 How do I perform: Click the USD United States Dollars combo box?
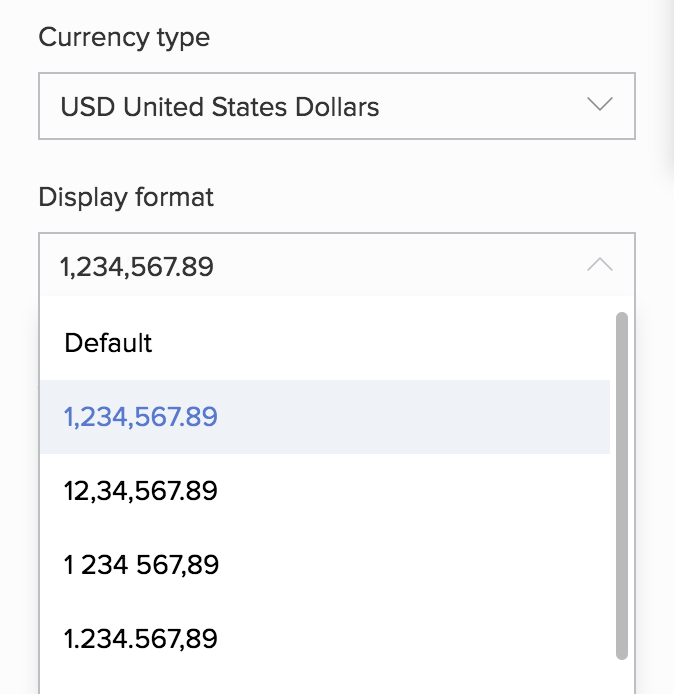click(336, 106)
